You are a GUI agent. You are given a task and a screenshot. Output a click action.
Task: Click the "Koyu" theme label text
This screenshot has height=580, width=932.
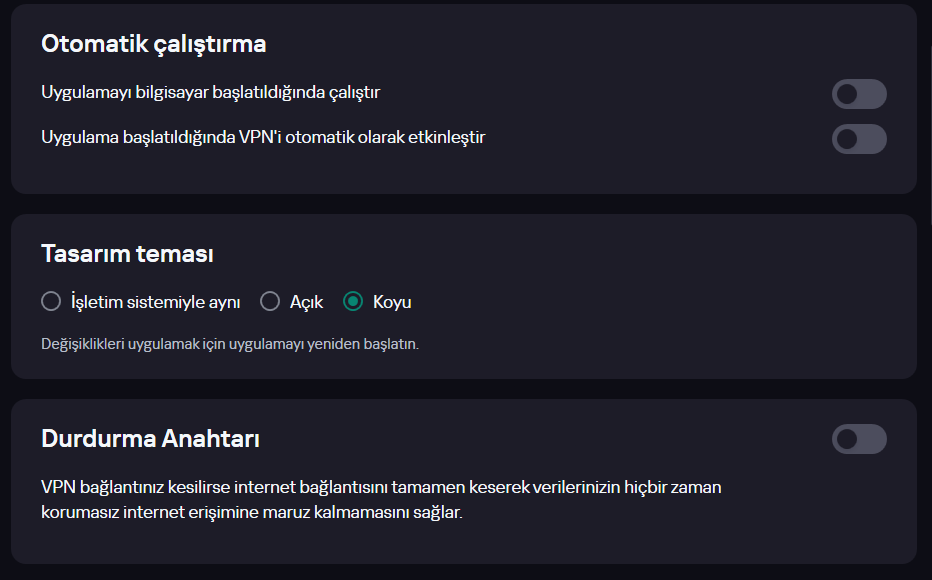coord(392,302)
